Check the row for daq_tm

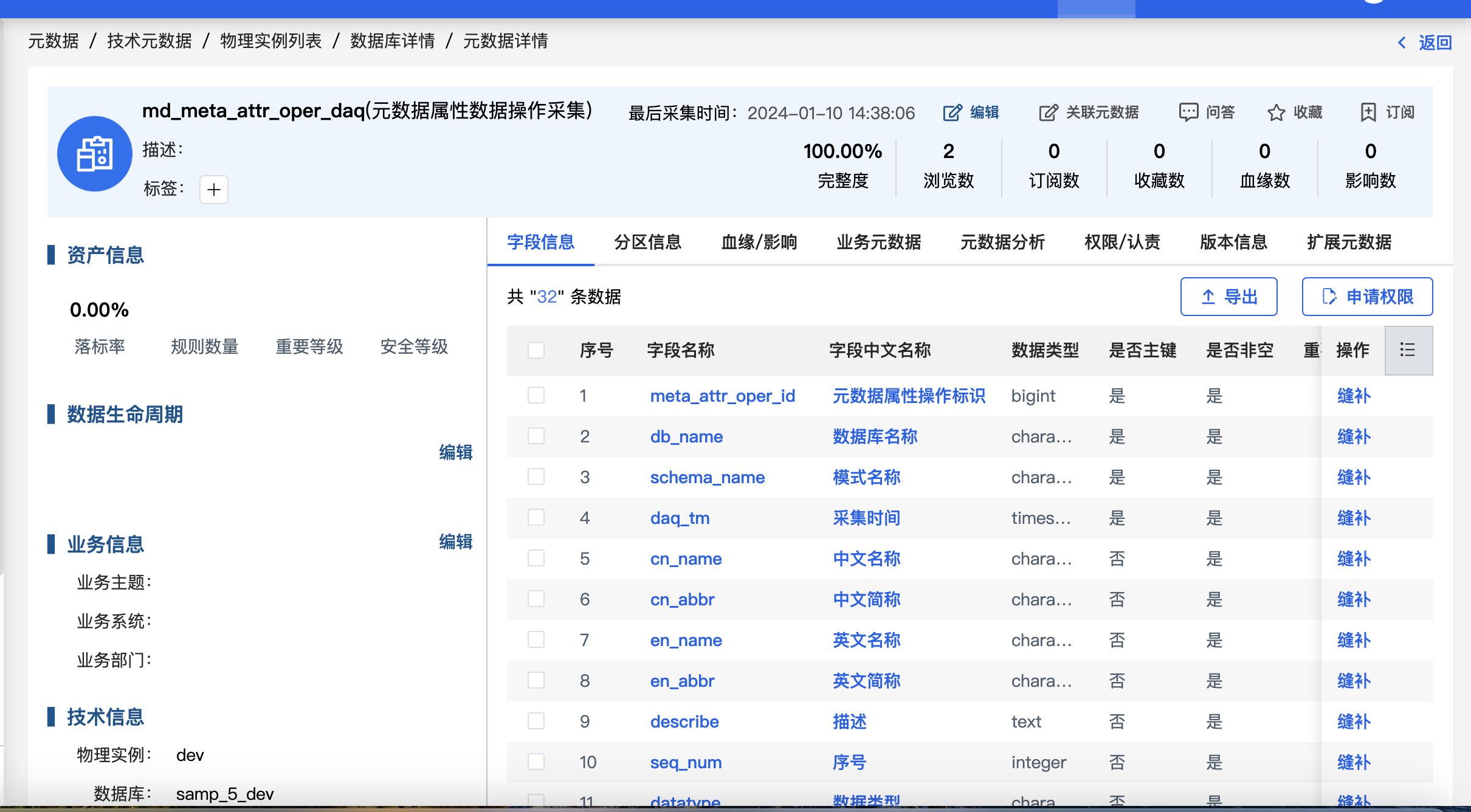click(536, 518)
